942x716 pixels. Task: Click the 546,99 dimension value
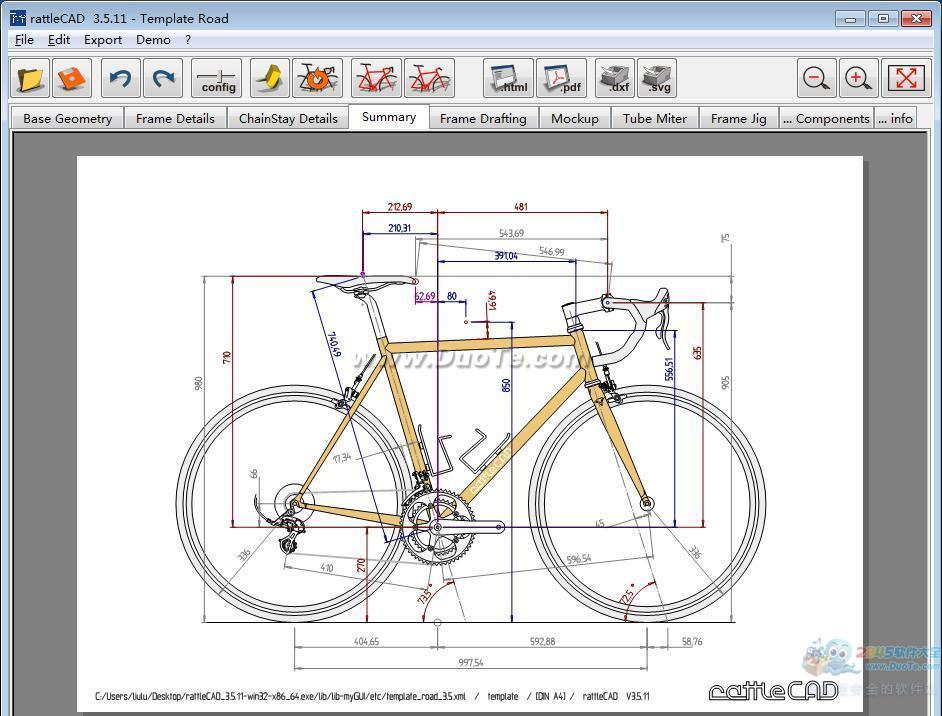[552, 252]
